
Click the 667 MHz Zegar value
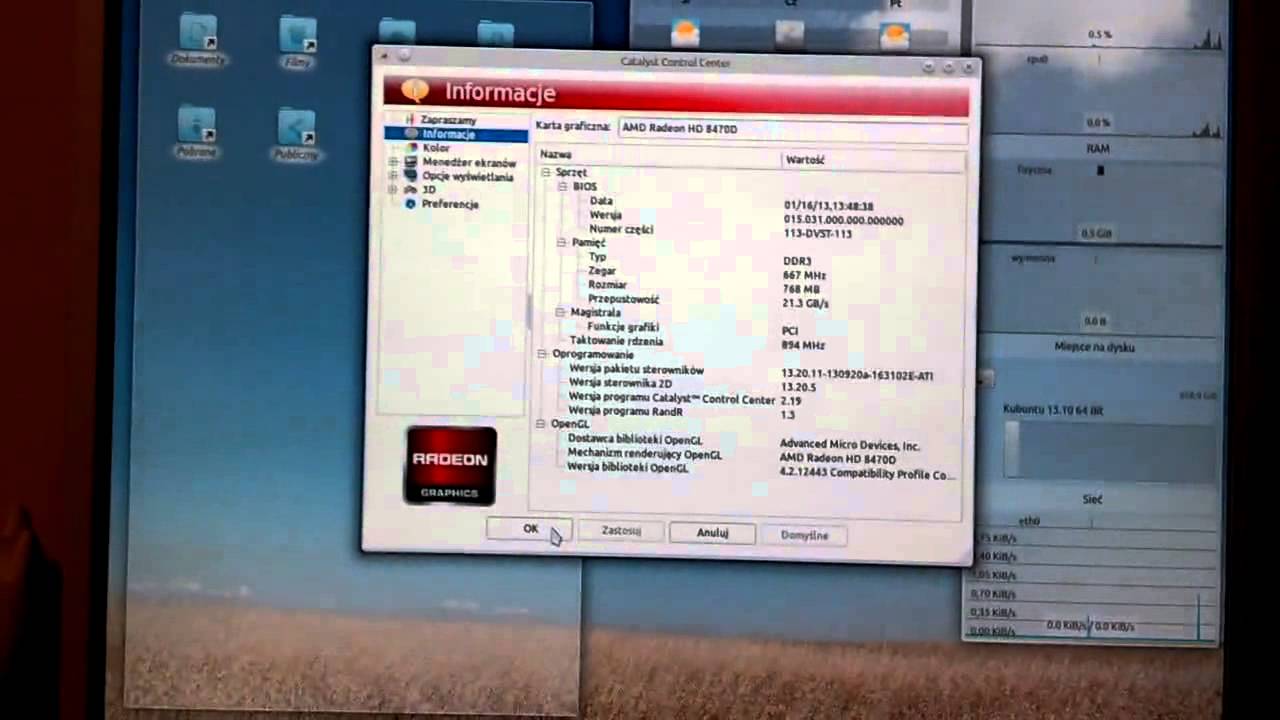pos(805,274)
